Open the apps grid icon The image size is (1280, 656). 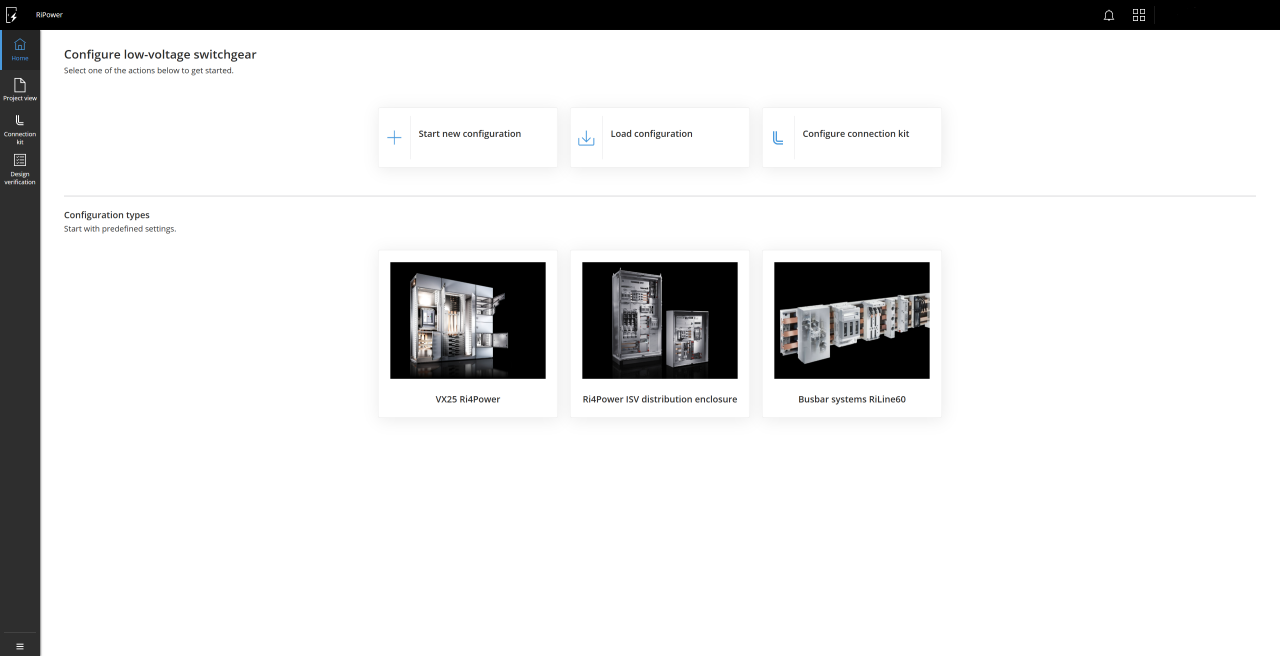(x=1138, y=15)
